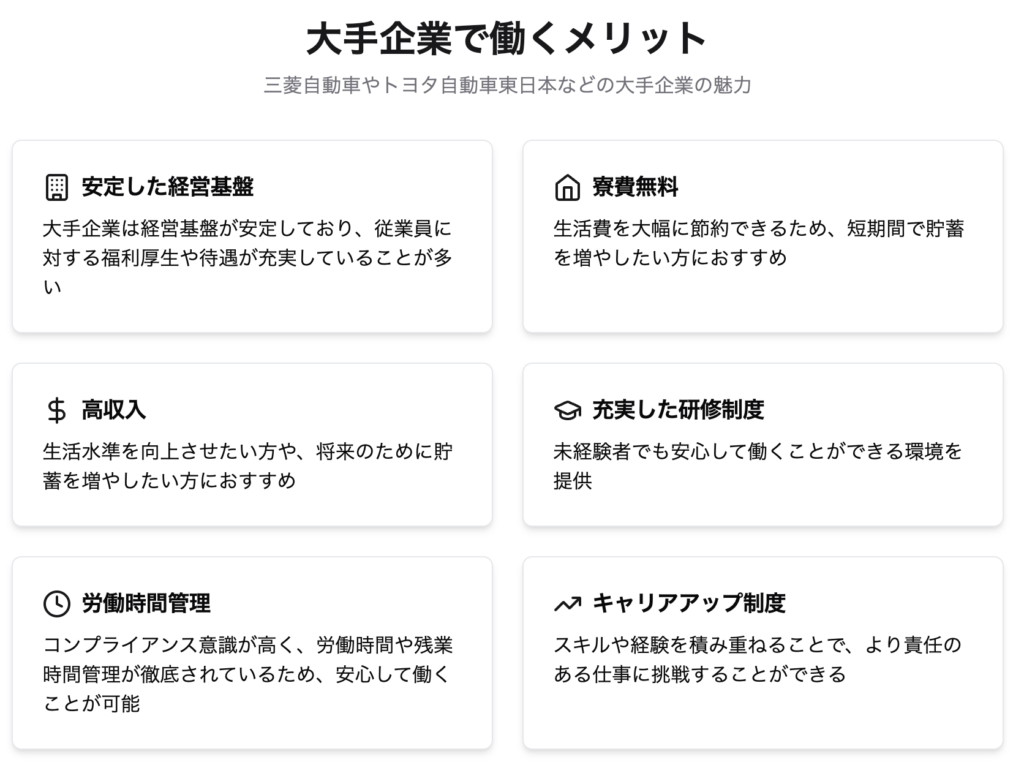Click the house icon beside 寮費無料
Viewport: 1024px width, 773px height.
pos(567,187)
